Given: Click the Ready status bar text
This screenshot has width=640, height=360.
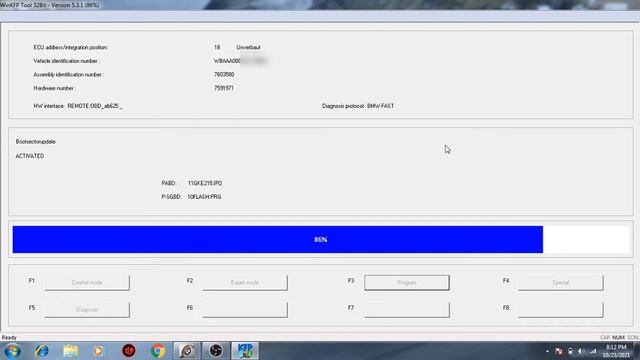Looking at the screenshot, I should (x=9, y=338).
